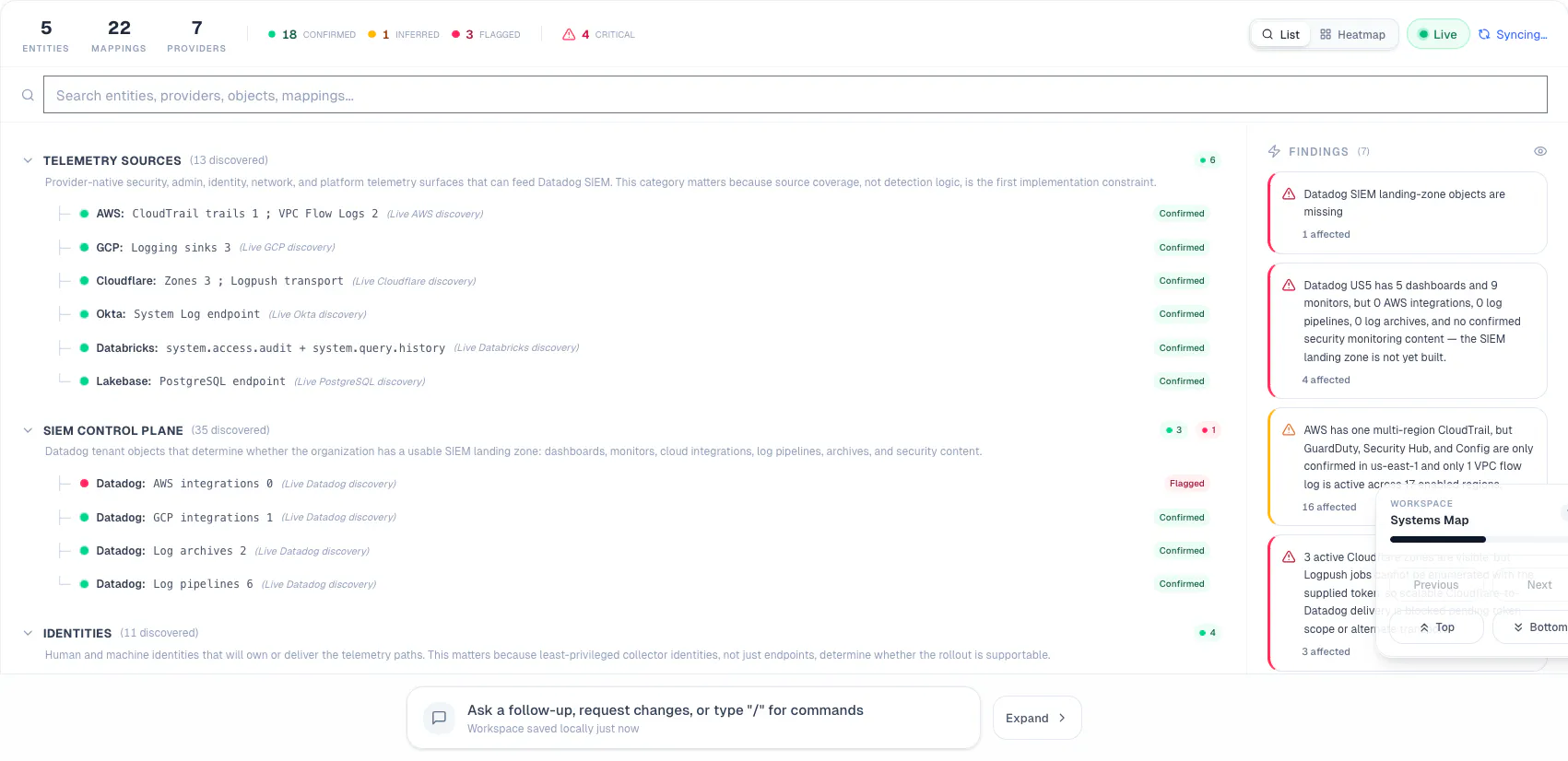Viewport: 1568px width, 761px height.
Task: Open the Cloudflare Zones Logpush transport row
Action: click(634, 281)
